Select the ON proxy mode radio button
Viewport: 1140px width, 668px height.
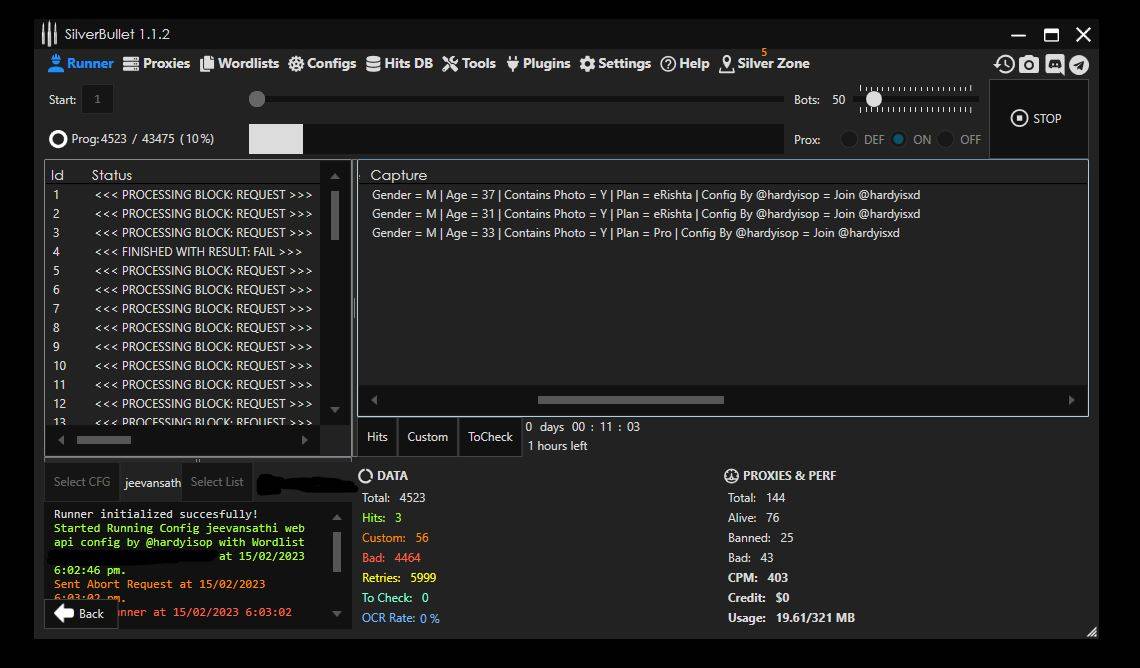coord(898,139)
